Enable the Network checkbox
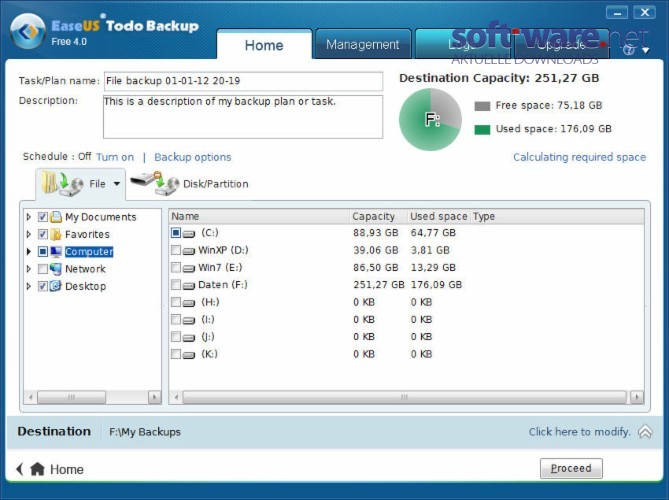 43,269
